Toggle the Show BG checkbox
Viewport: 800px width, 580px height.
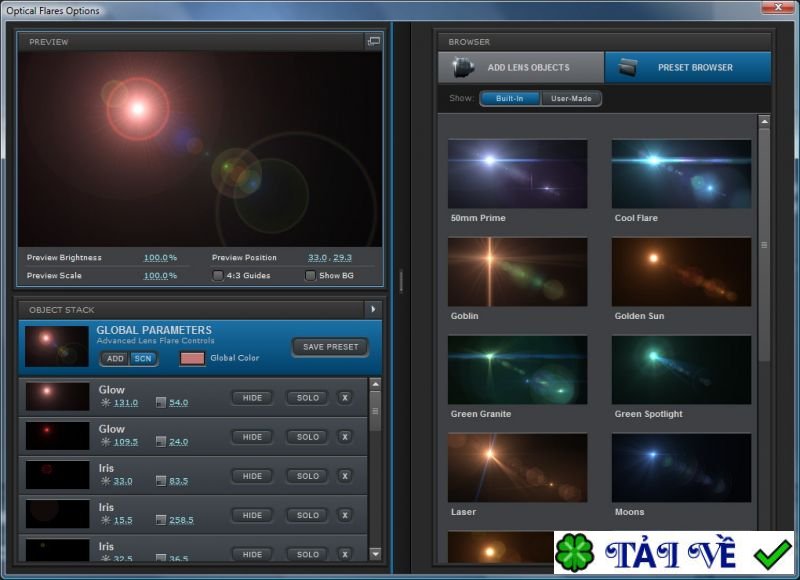coord(310,275)
